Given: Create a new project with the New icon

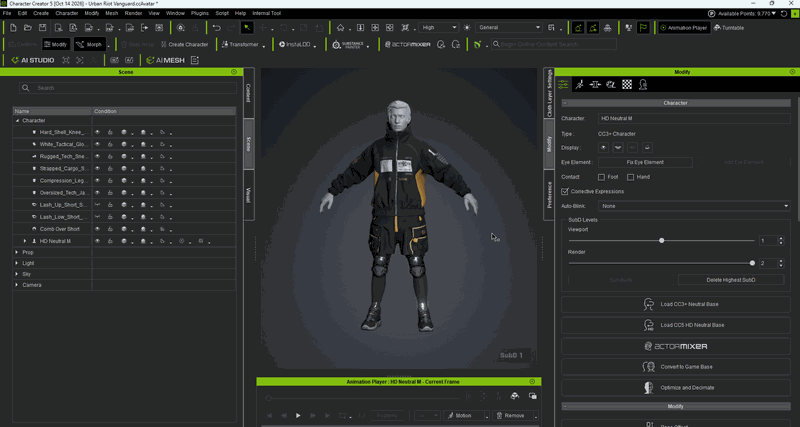Looking at the screenshot, I should coord(14,28).
